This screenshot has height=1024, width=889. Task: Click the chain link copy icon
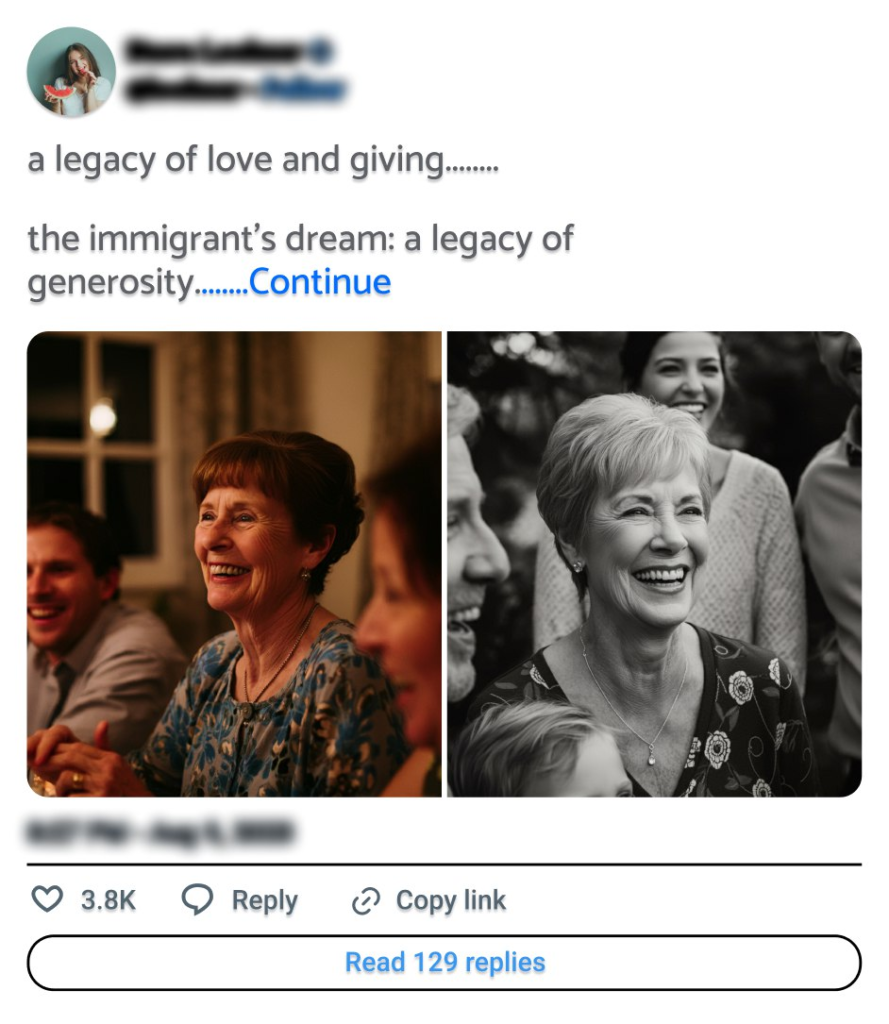366,901
